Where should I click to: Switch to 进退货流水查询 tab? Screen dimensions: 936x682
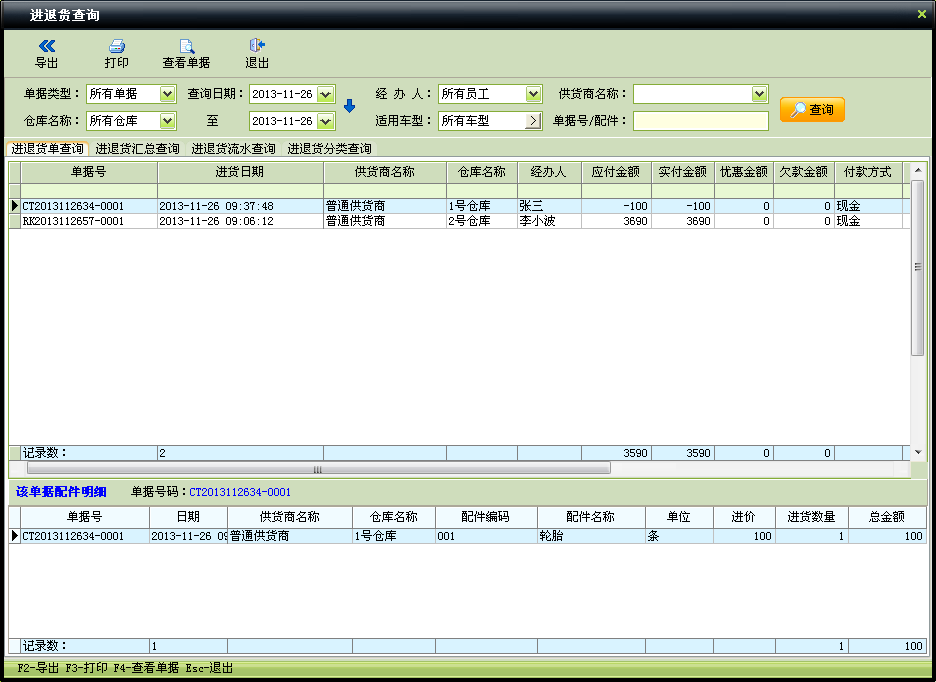click(233, 149)
